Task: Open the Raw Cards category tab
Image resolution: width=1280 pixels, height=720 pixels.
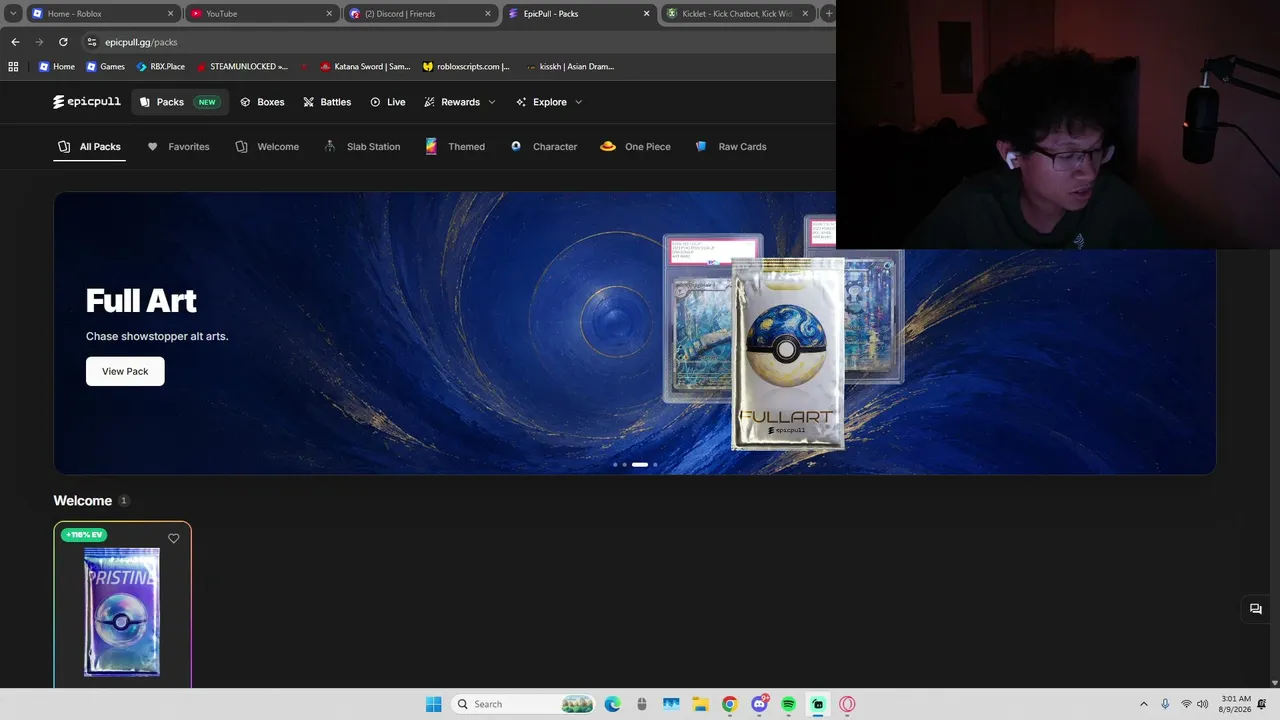Action: pyautogui.click(x=731, y=147)
